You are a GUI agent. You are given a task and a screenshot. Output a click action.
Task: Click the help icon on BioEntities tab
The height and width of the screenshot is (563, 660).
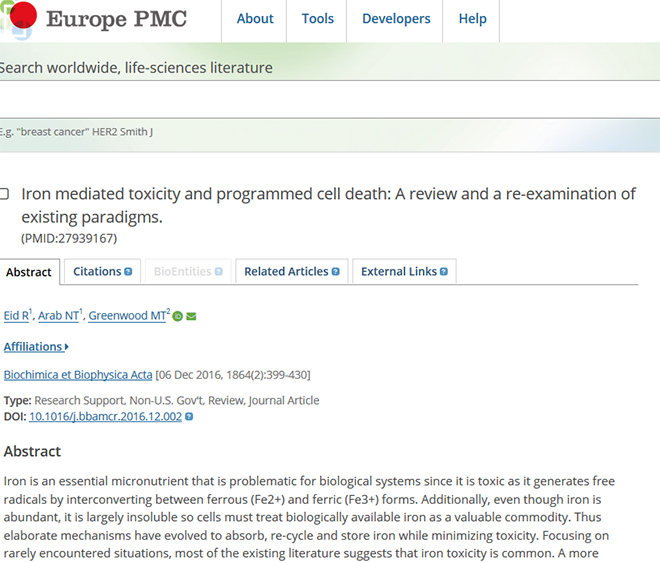[x=218, y=272]
